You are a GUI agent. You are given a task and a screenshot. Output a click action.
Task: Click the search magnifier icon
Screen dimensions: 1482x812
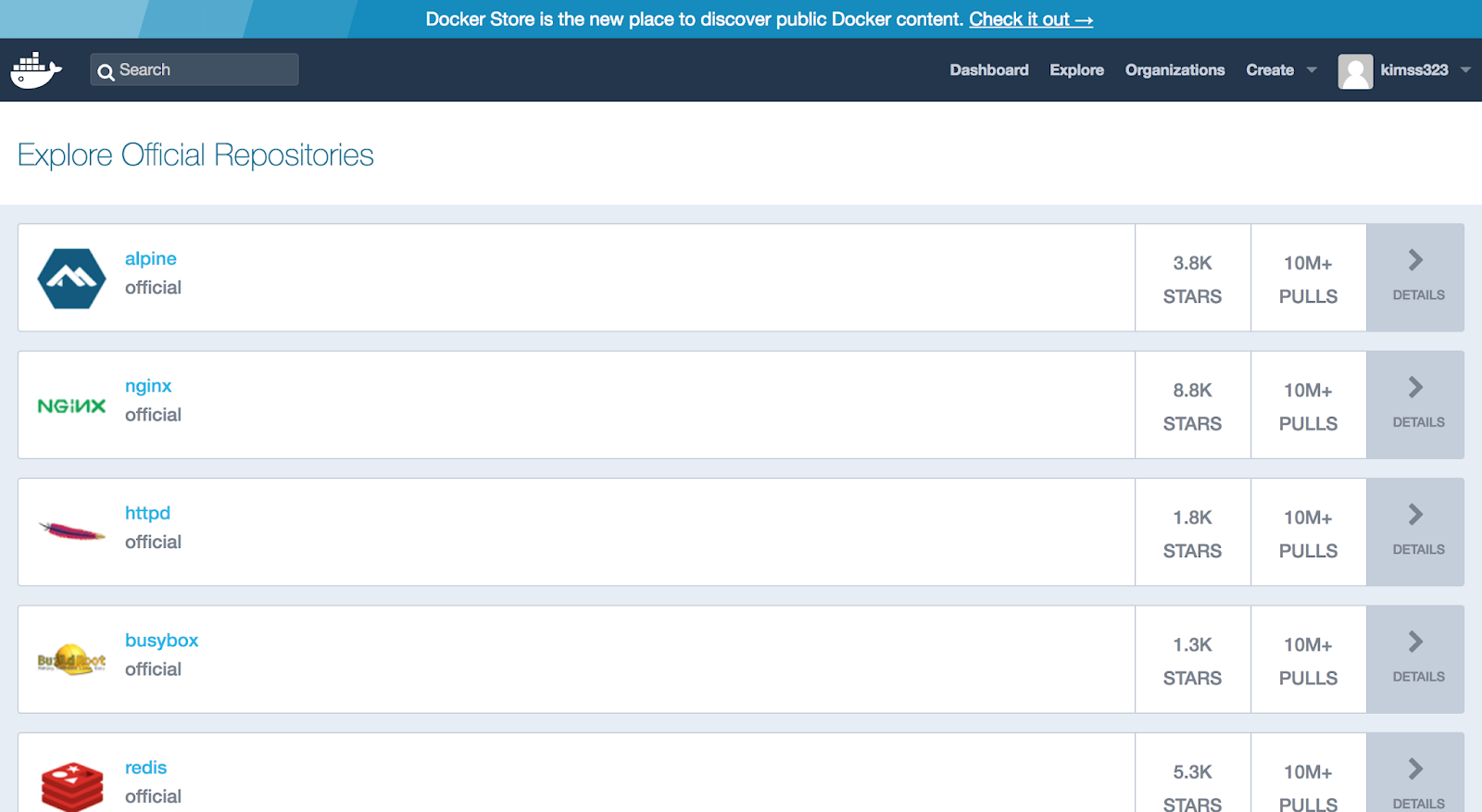pyautogui.click(x=106, y=71)
